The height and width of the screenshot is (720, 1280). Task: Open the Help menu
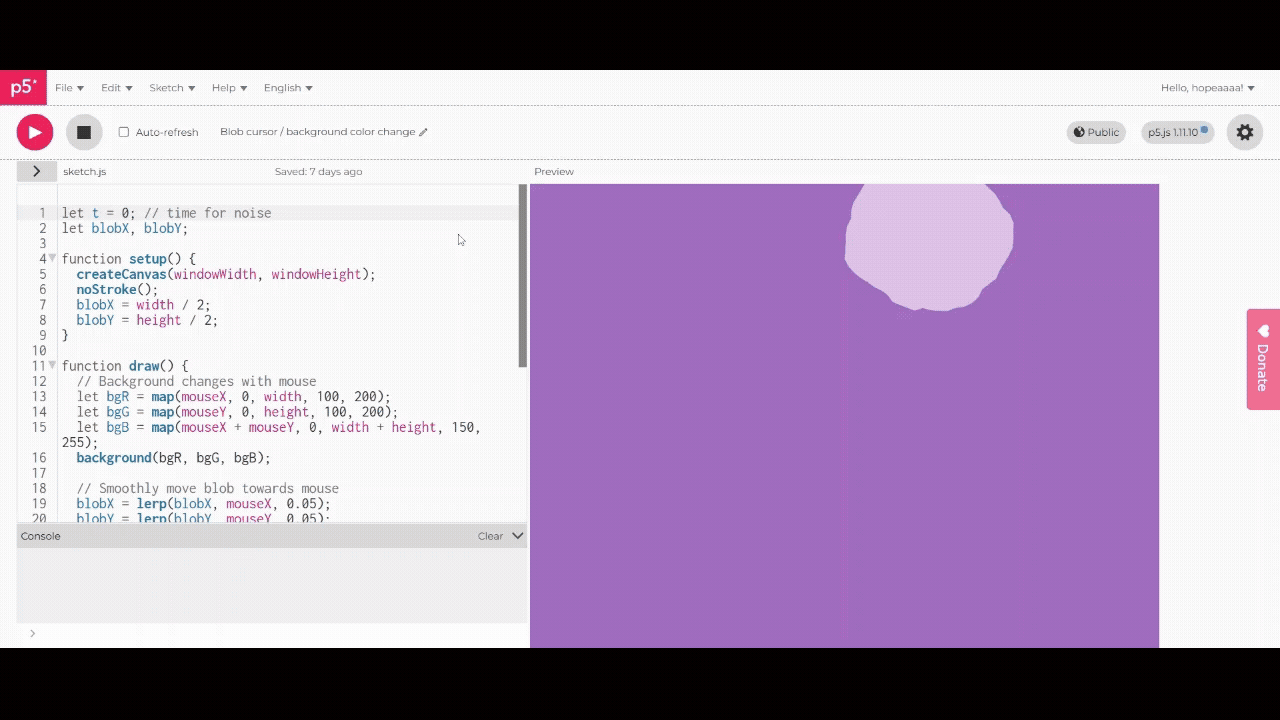point(229,88)
